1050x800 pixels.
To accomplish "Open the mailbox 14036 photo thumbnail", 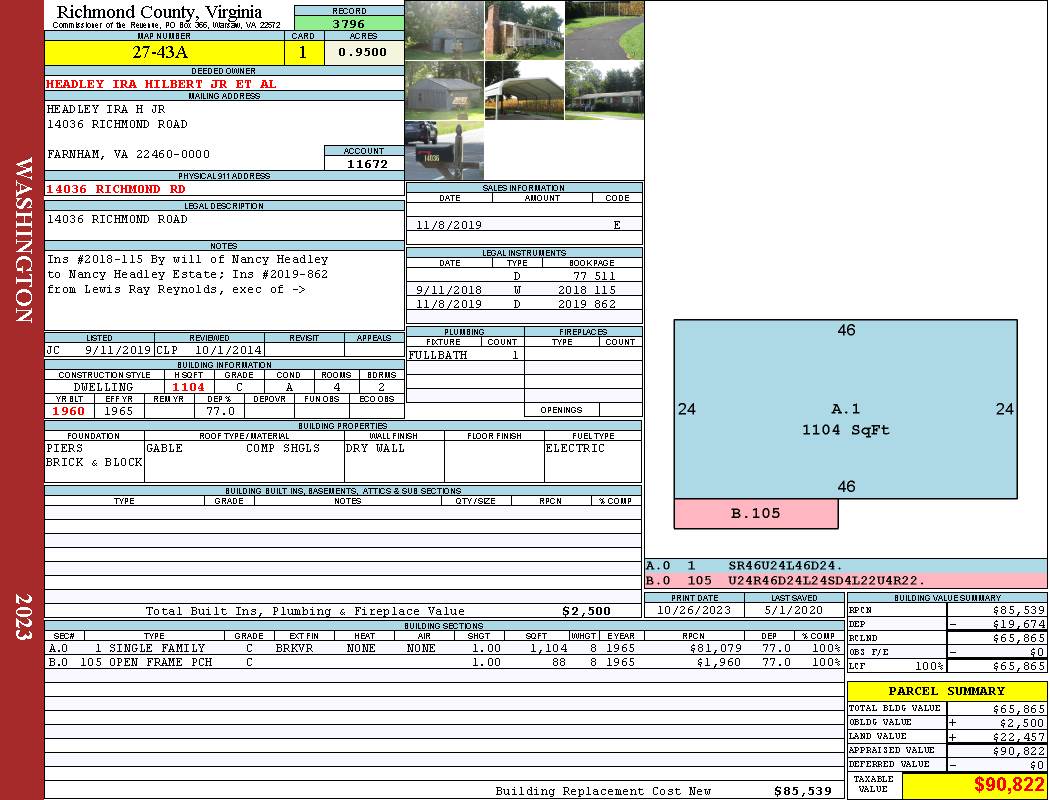I will [x=444, y=150].
